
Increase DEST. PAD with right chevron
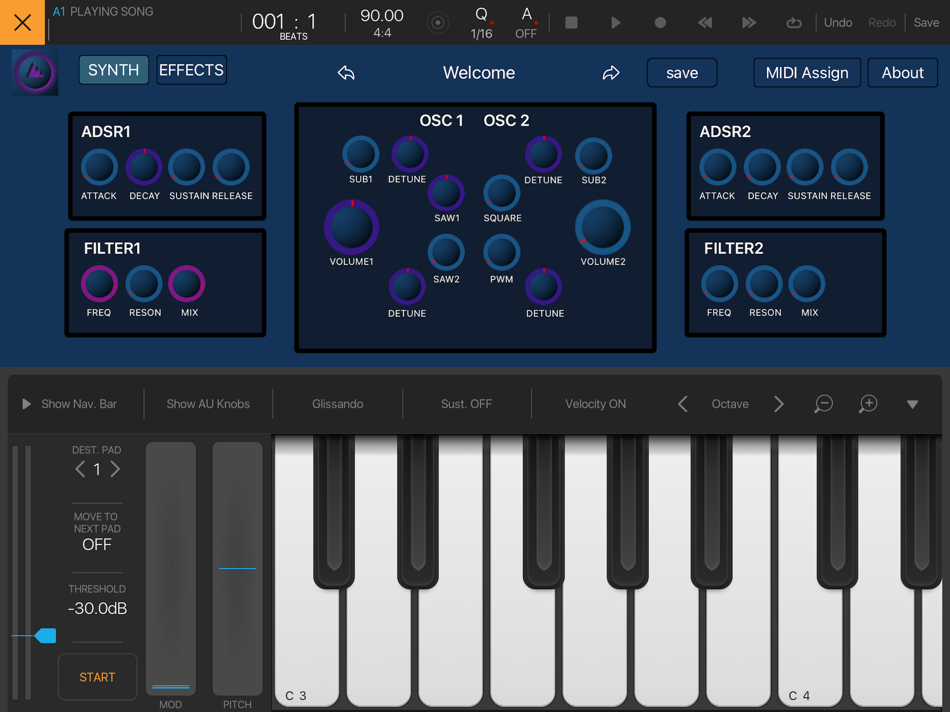[x=115, y=469]
